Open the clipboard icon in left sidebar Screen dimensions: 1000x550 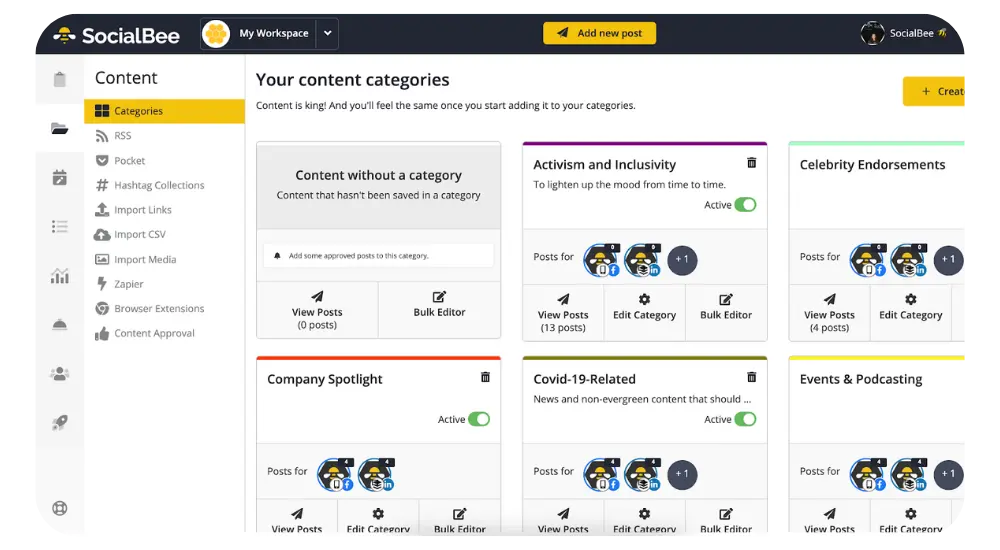tap(59, 80)
